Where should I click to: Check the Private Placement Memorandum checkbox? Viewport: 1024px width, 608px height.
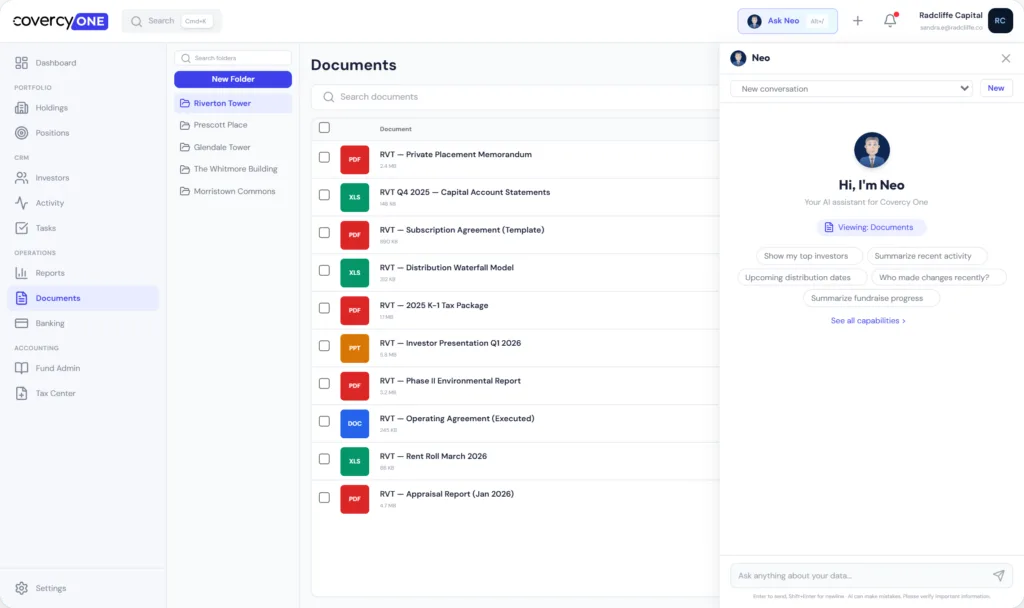tap(324, 158)
